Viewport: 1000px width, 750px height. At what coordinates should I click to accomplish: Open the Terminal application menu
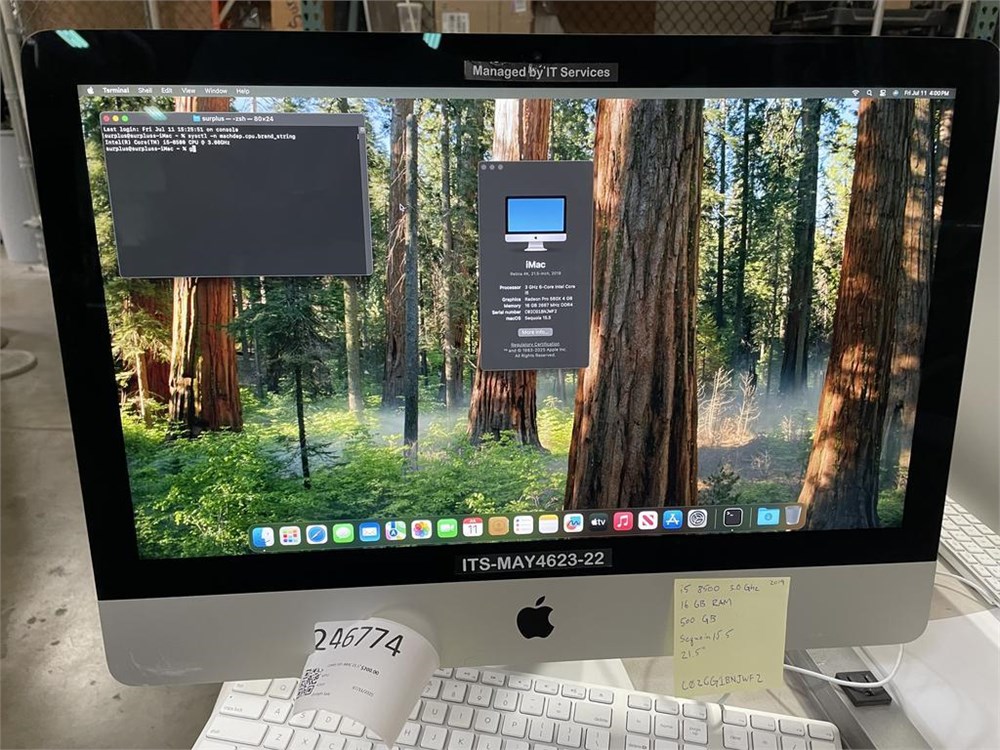point(115,91)
